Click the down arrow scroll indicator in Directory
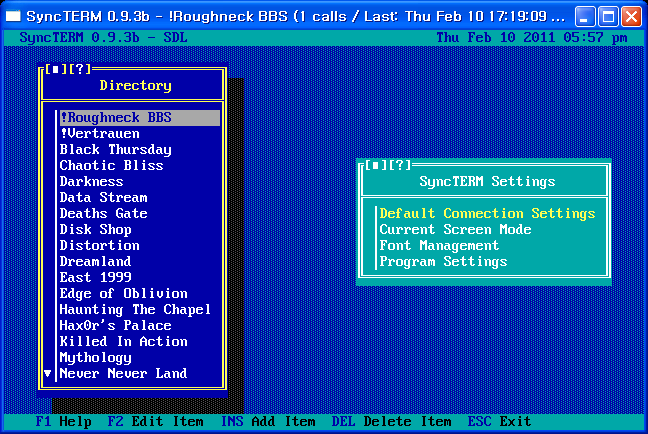648x434 pixels. point(48,373)
